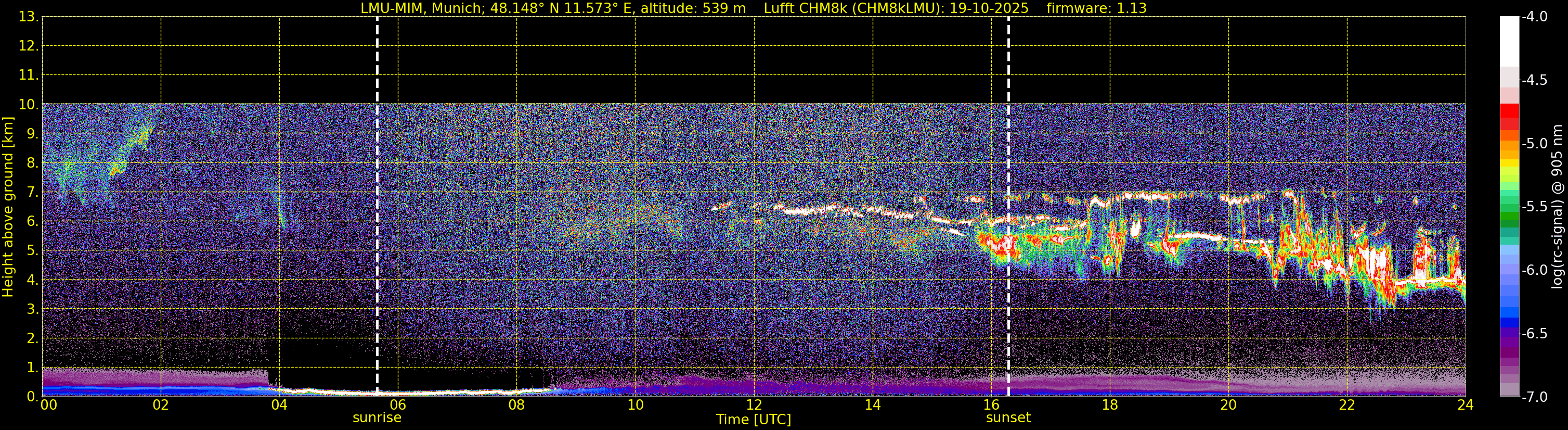Click the '9.' height tick label
Image resolution: width=1568 pixels, height=430 pixels.
click(x=32, y=134)
